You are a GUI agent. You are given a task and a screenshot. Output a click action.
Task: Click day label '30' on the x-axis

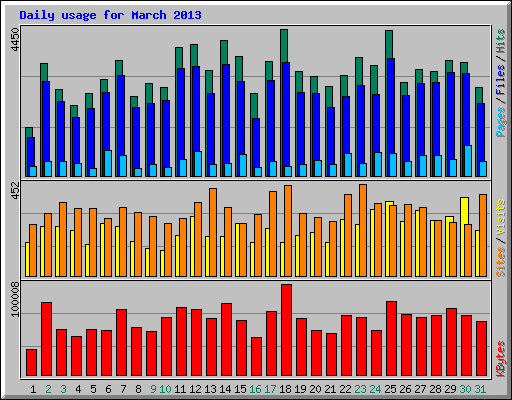tap(465, 389)
